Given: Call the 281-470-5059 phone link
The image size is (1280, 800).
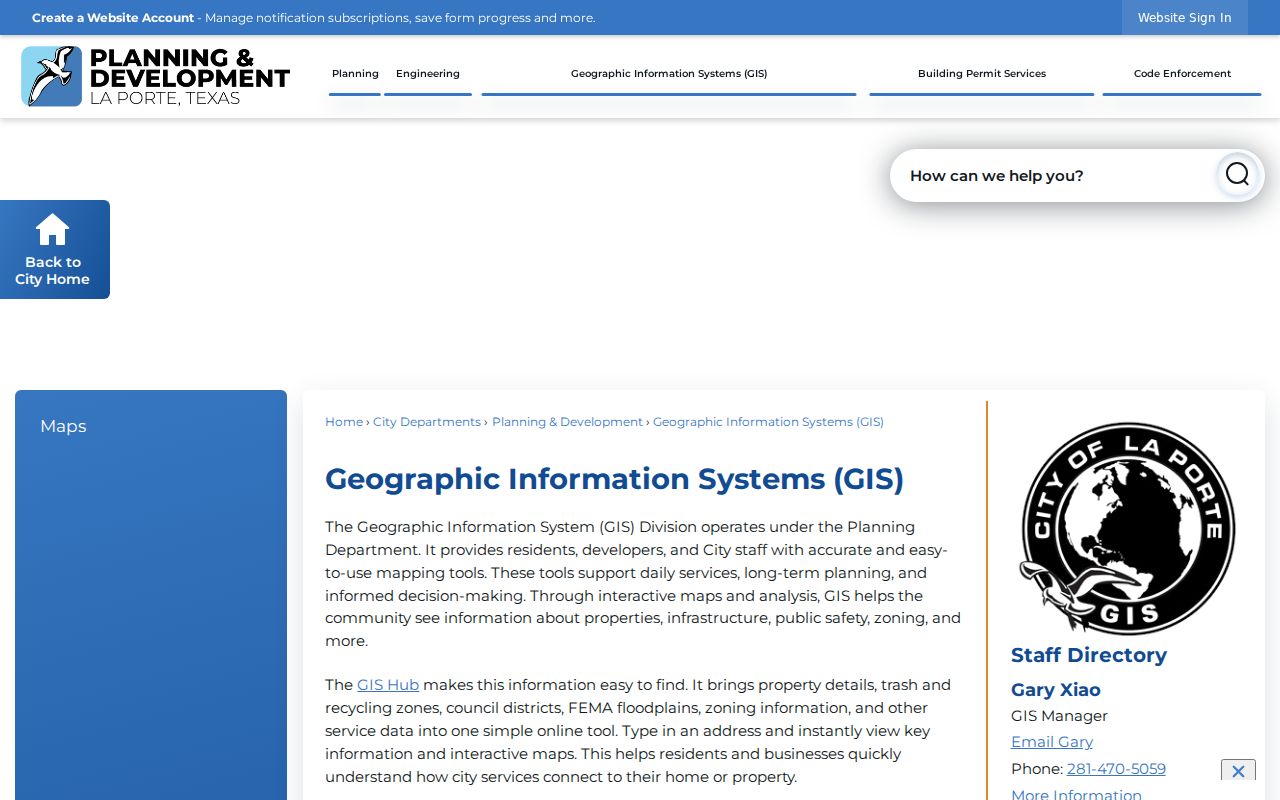Looking at the screenshot, I should tap(1116, 769).
